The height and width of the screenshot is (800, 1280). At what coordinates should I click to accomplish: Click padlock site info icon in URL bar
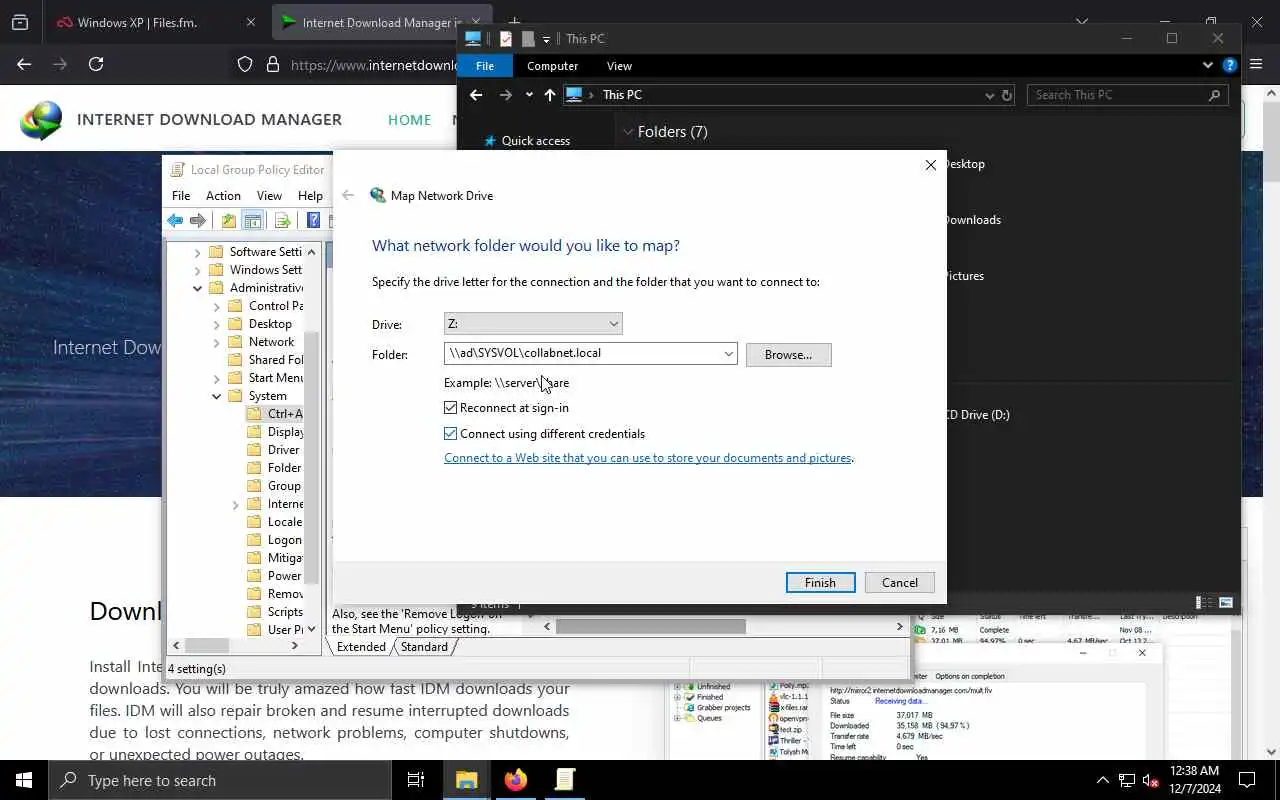point(272,65)
